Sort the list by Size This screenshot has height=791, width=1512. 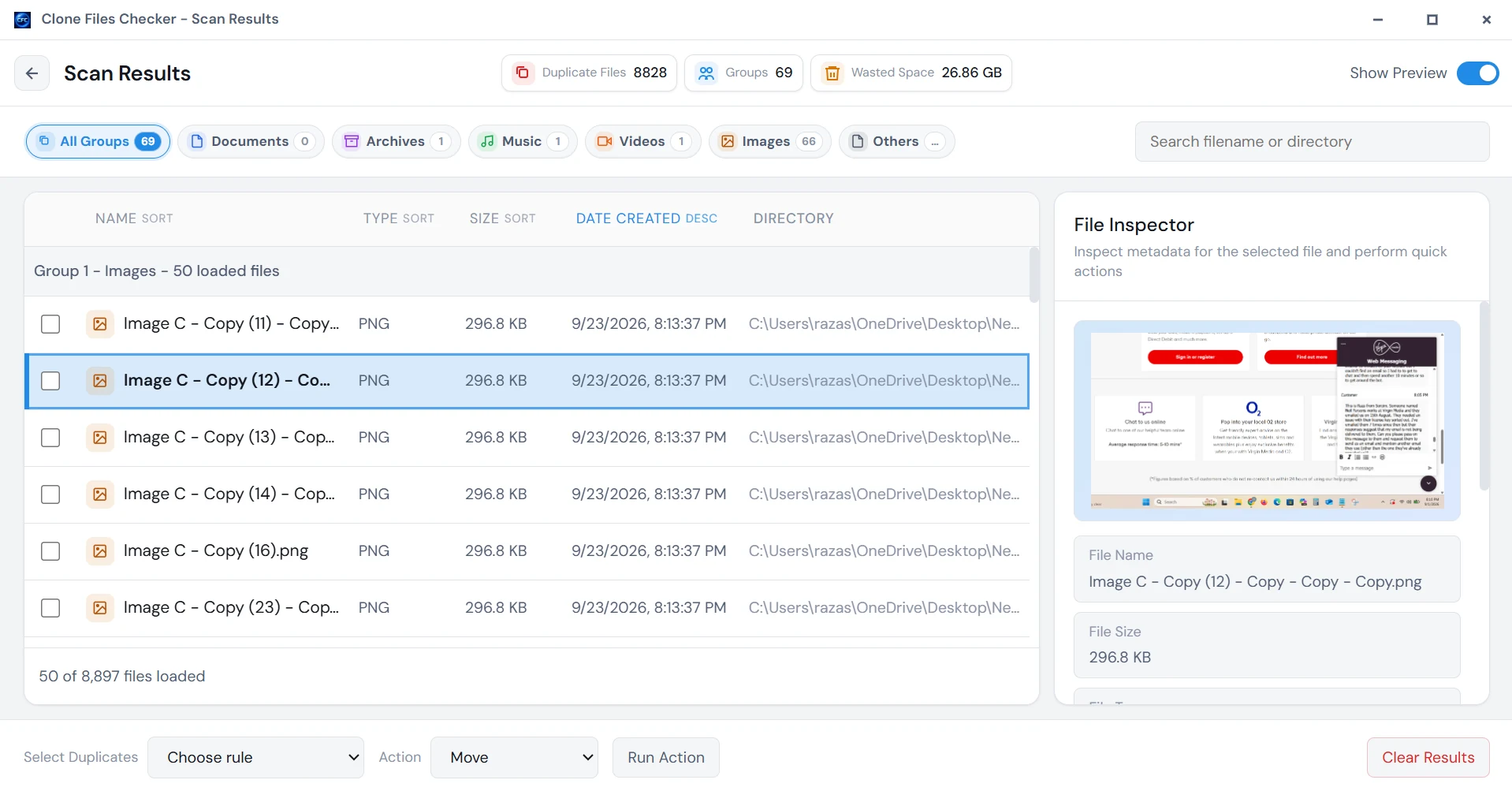point(502,218)
